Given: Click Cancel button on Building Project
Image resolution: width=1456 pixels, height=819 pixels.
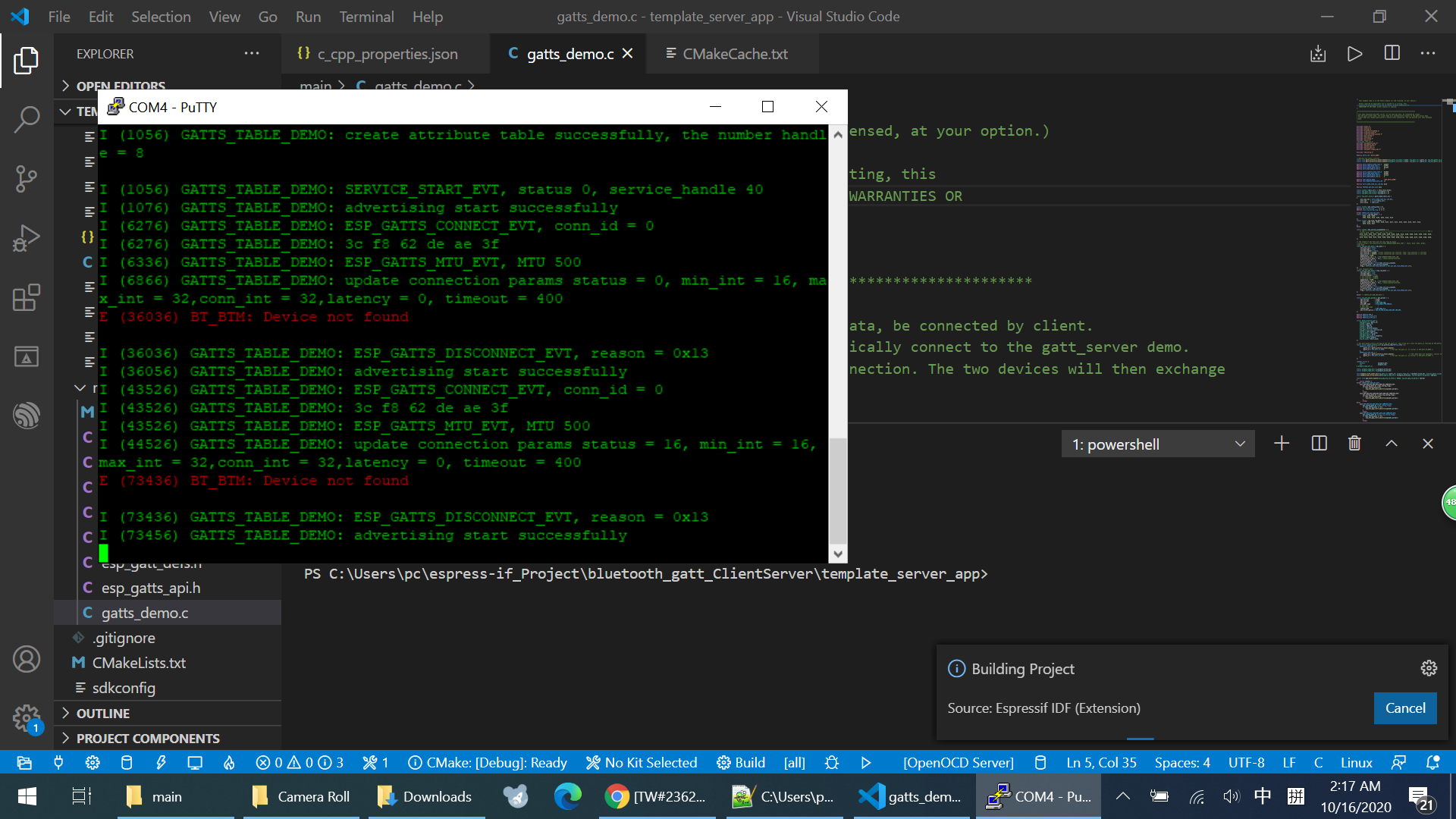Looking at the screenshot, I should (1406, 708).
